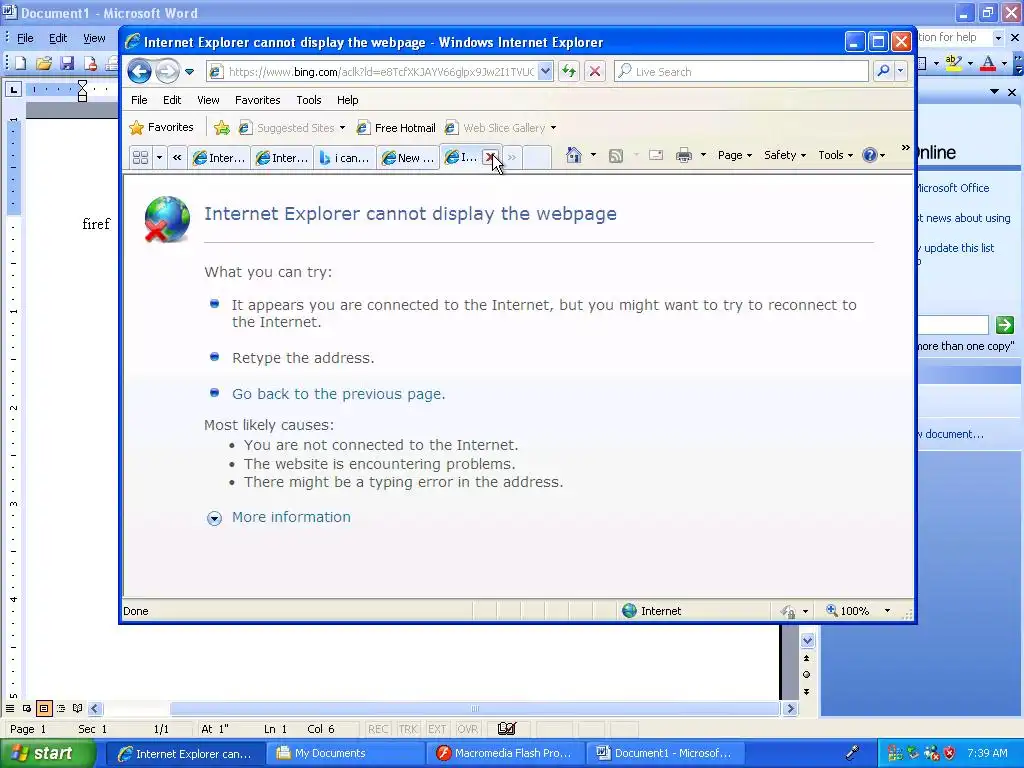
Task: Click the search magnifier button
Action: (x=883, y=71)
